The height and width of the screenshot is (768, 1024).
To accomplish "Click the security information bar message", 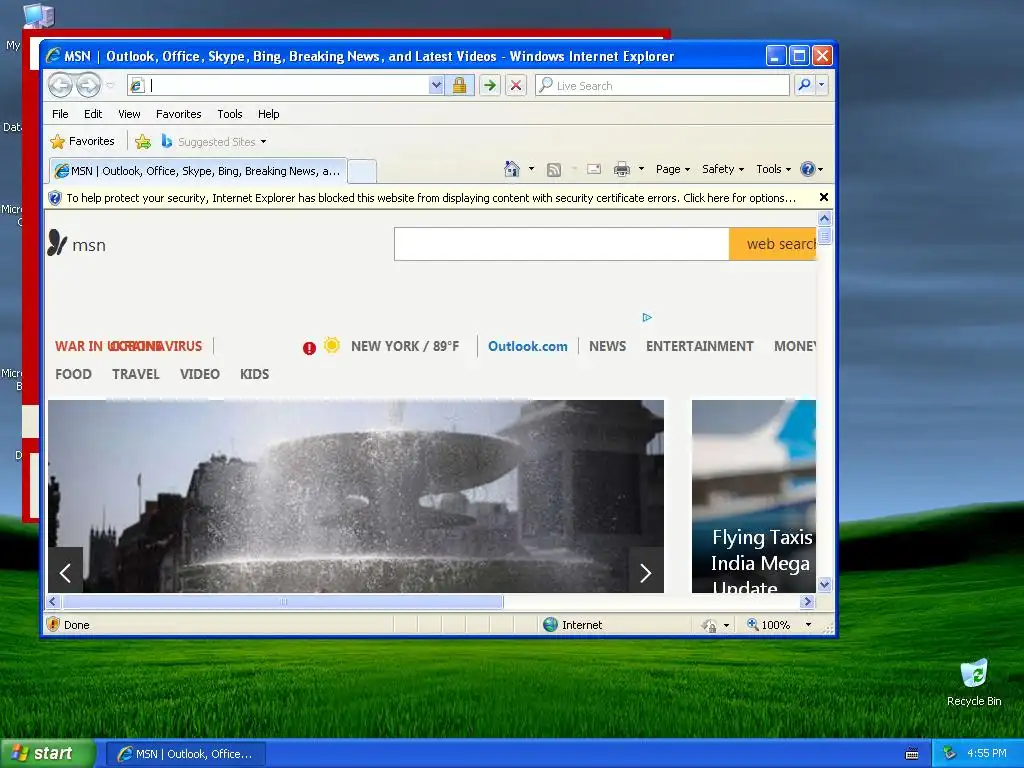I will coord(430,198).
